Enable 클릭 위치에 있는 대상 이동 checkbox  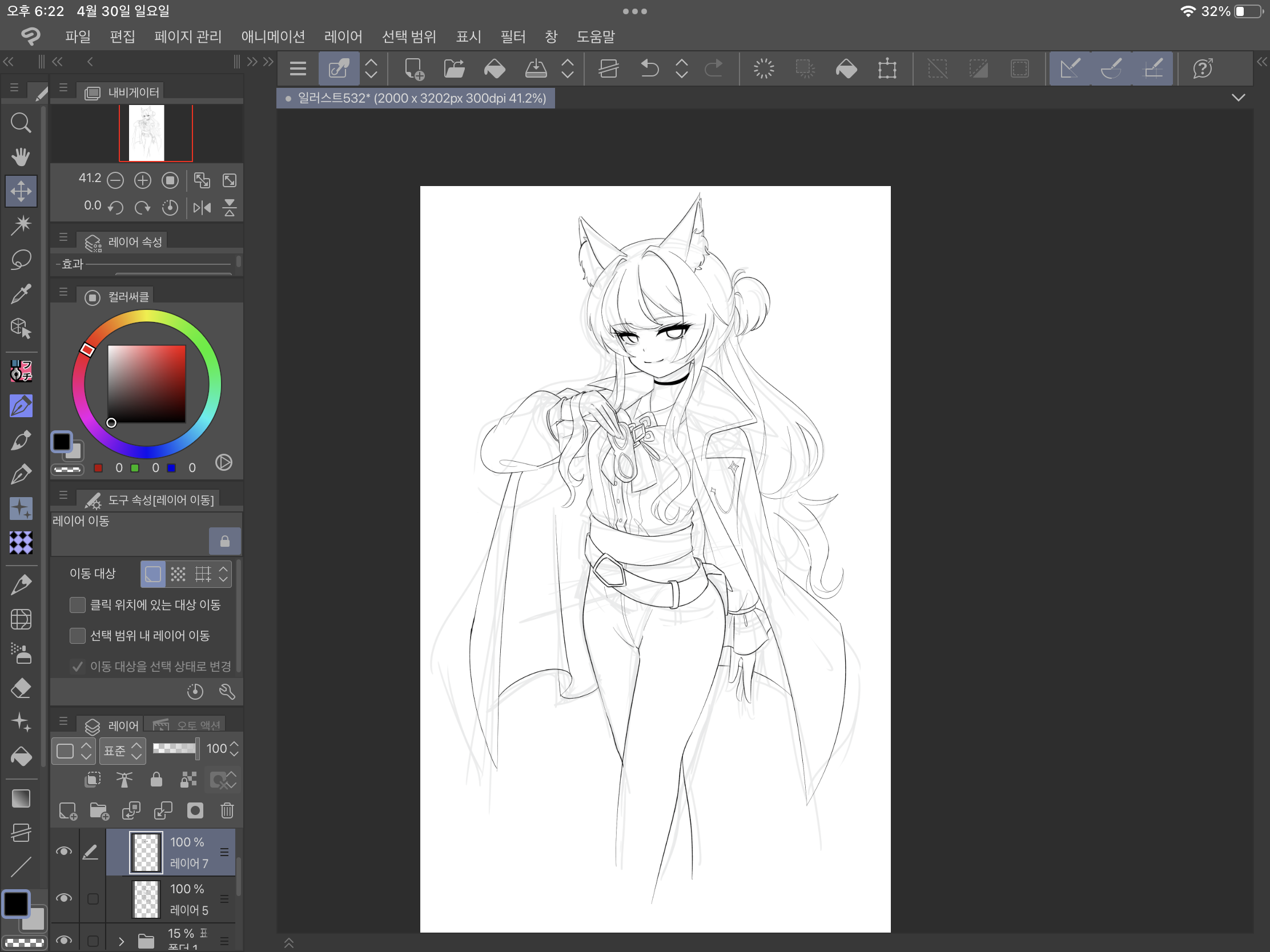click(78, 605)
